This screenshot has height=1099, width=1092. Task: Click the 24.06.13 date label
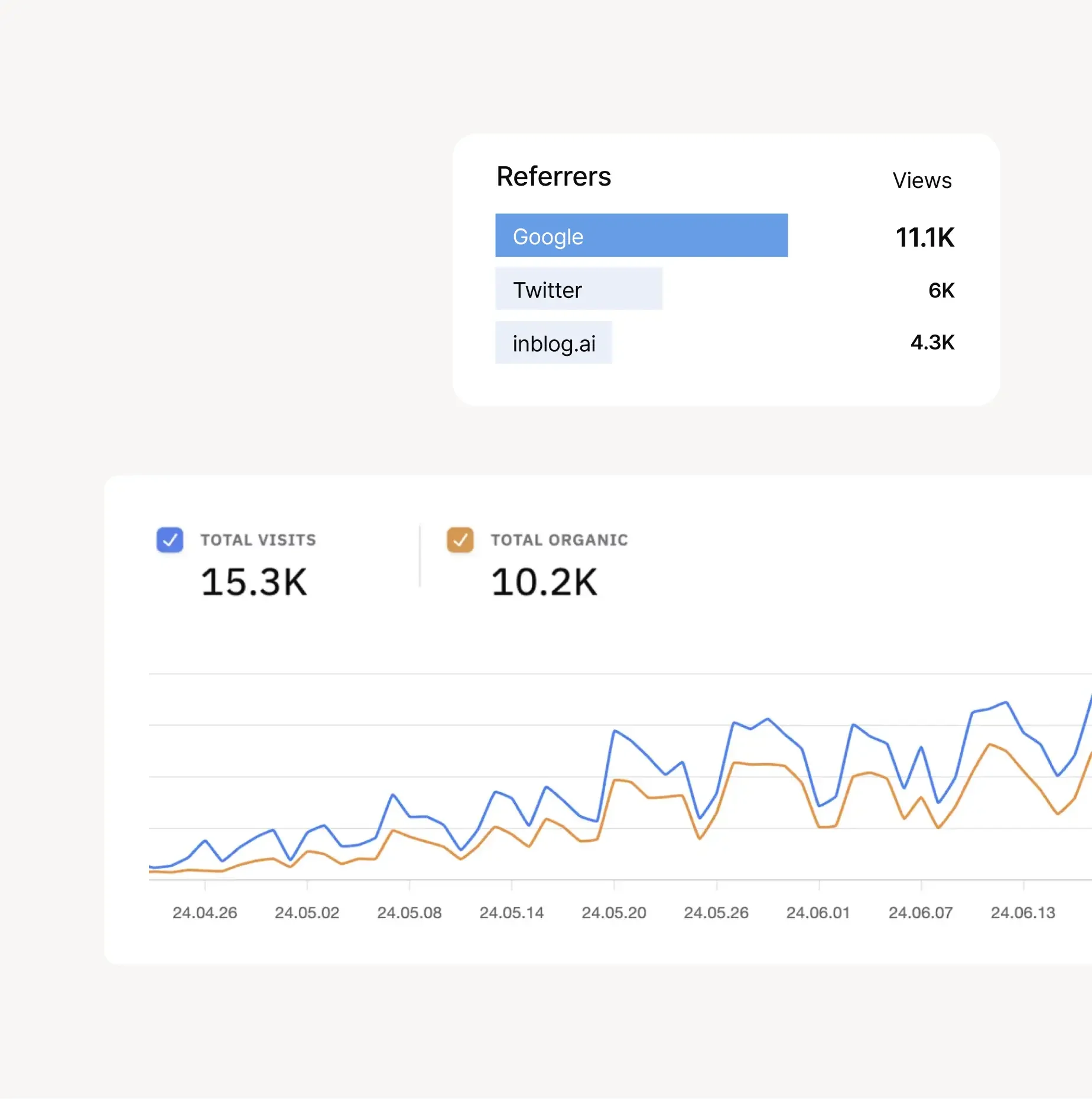coord(1022,913)
